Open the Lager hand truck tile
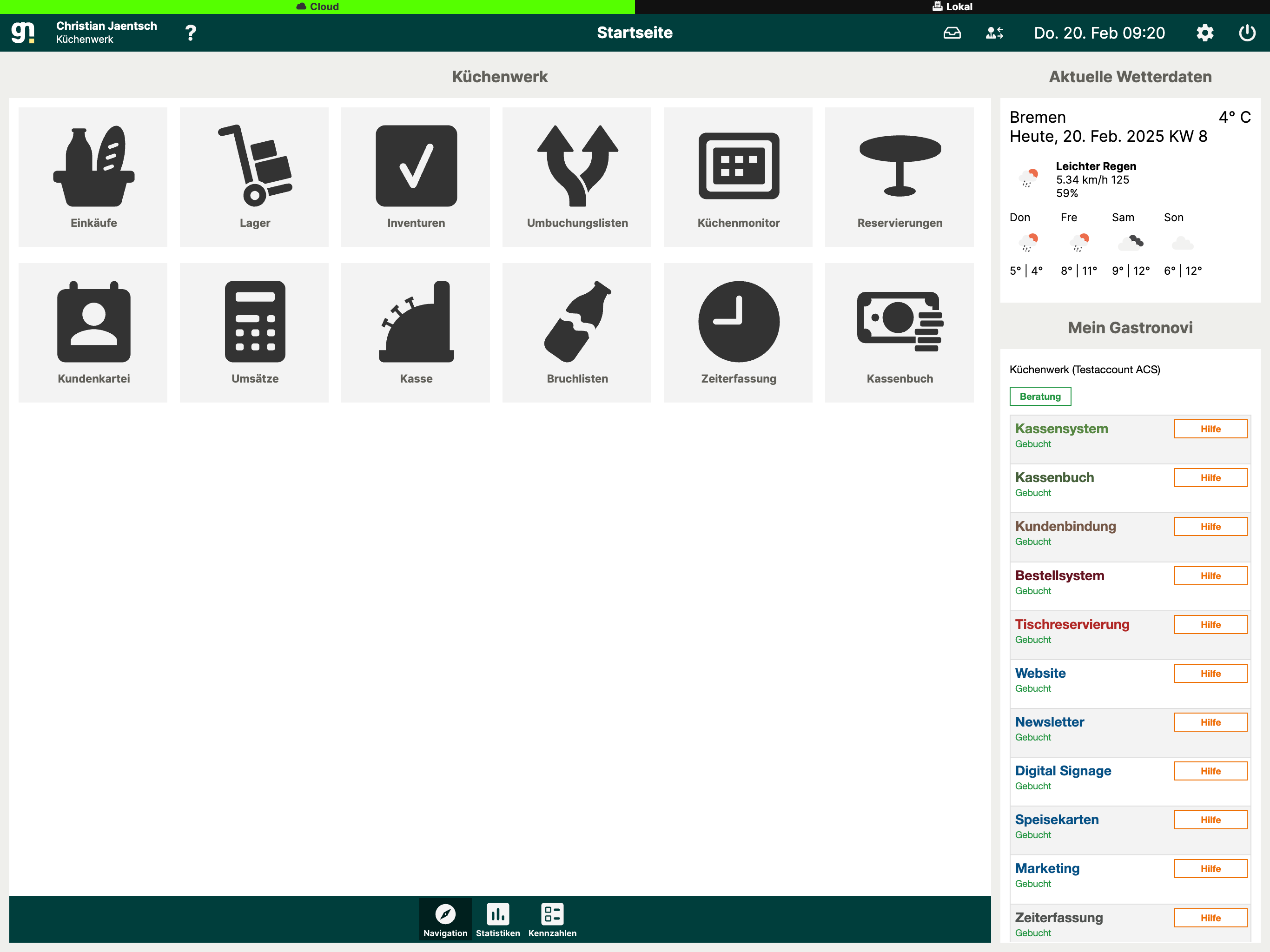The width and height of the screenshot is (1270, 952). pyautogui.click(x=254, y=177)
